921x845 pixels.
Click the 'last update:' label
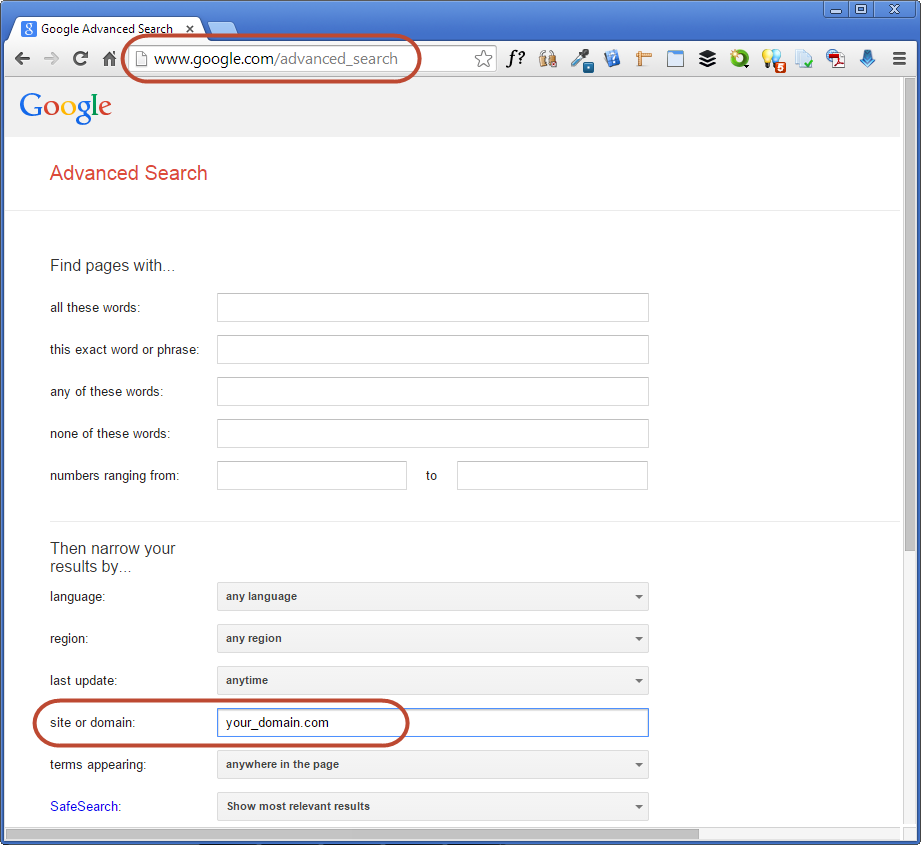point(83,681)
